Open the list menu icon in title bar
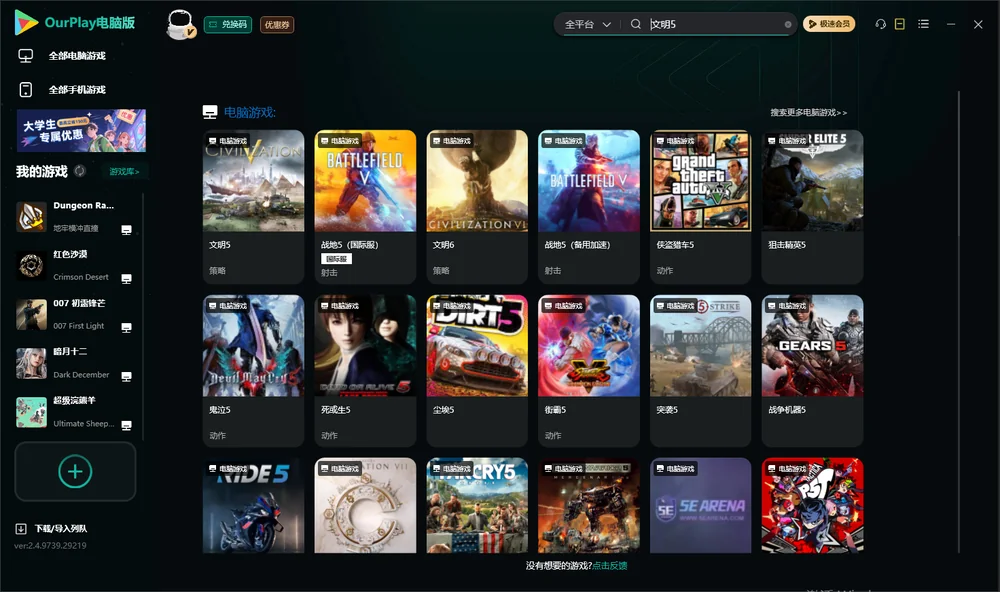Screen dimensions: 1000x592 923,24
